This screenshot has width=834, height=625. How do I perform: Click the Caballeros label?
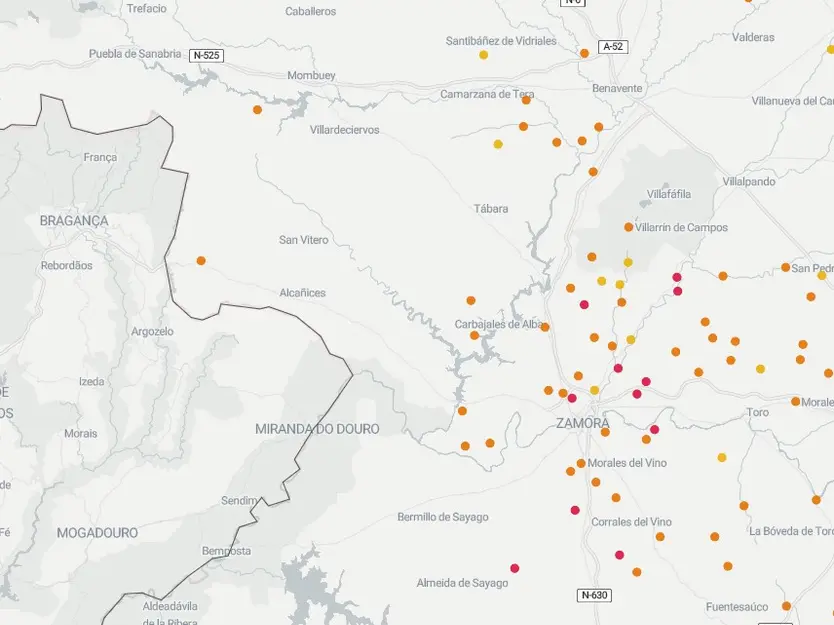click(x=311, y=11)
